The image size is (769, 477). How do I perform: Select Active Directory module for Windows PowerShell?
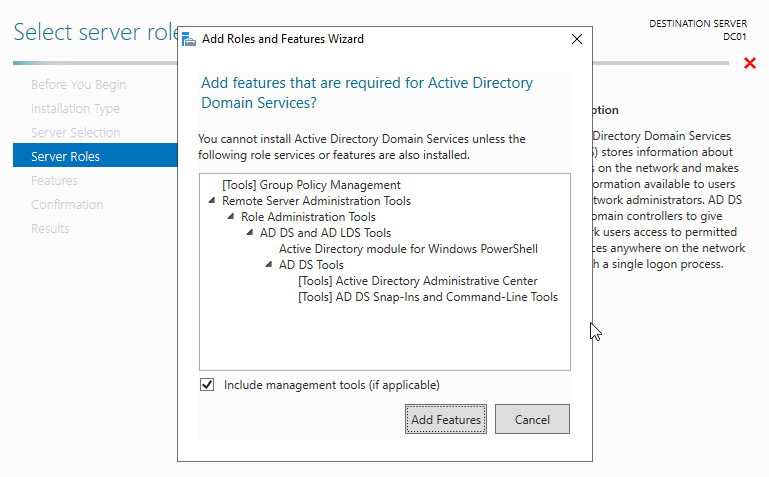click(x=408, y=249)
